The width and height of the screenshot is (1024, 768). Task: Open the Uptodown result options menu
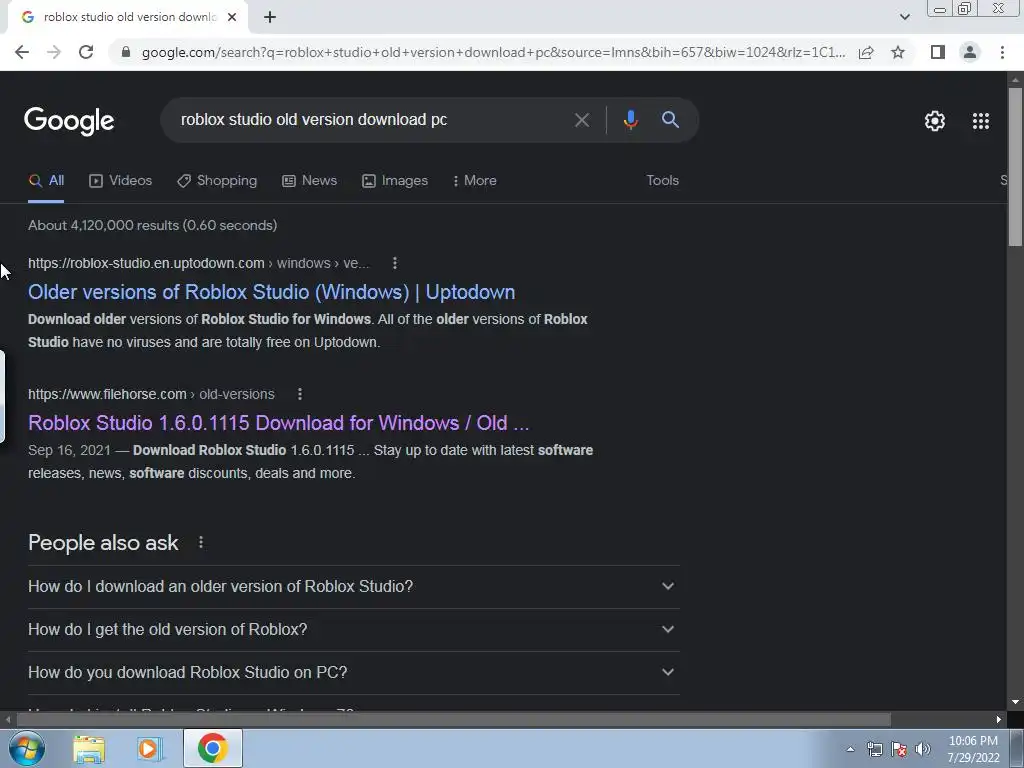click(394, 263)
